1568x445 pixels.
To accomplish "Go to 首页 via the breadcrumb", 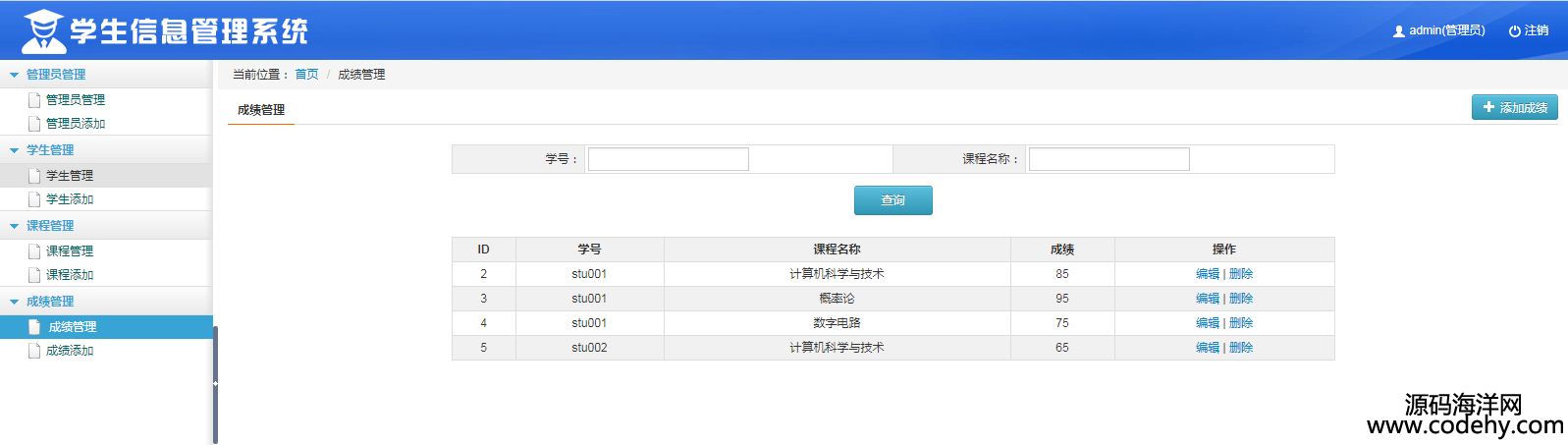I will point(306,75).
